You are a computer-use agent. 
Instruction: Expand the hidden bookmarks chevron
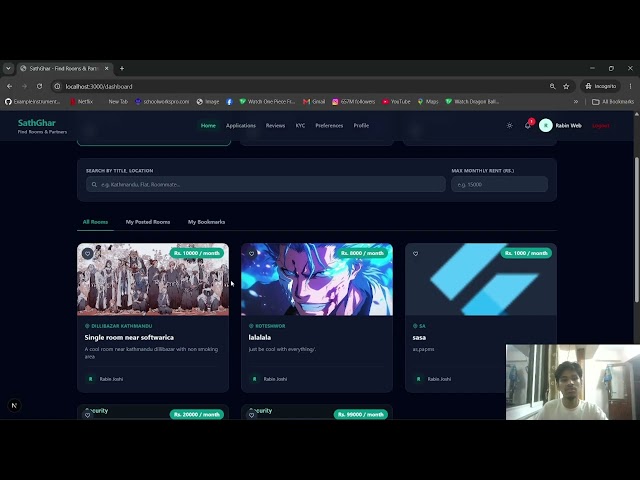point(576,102)
